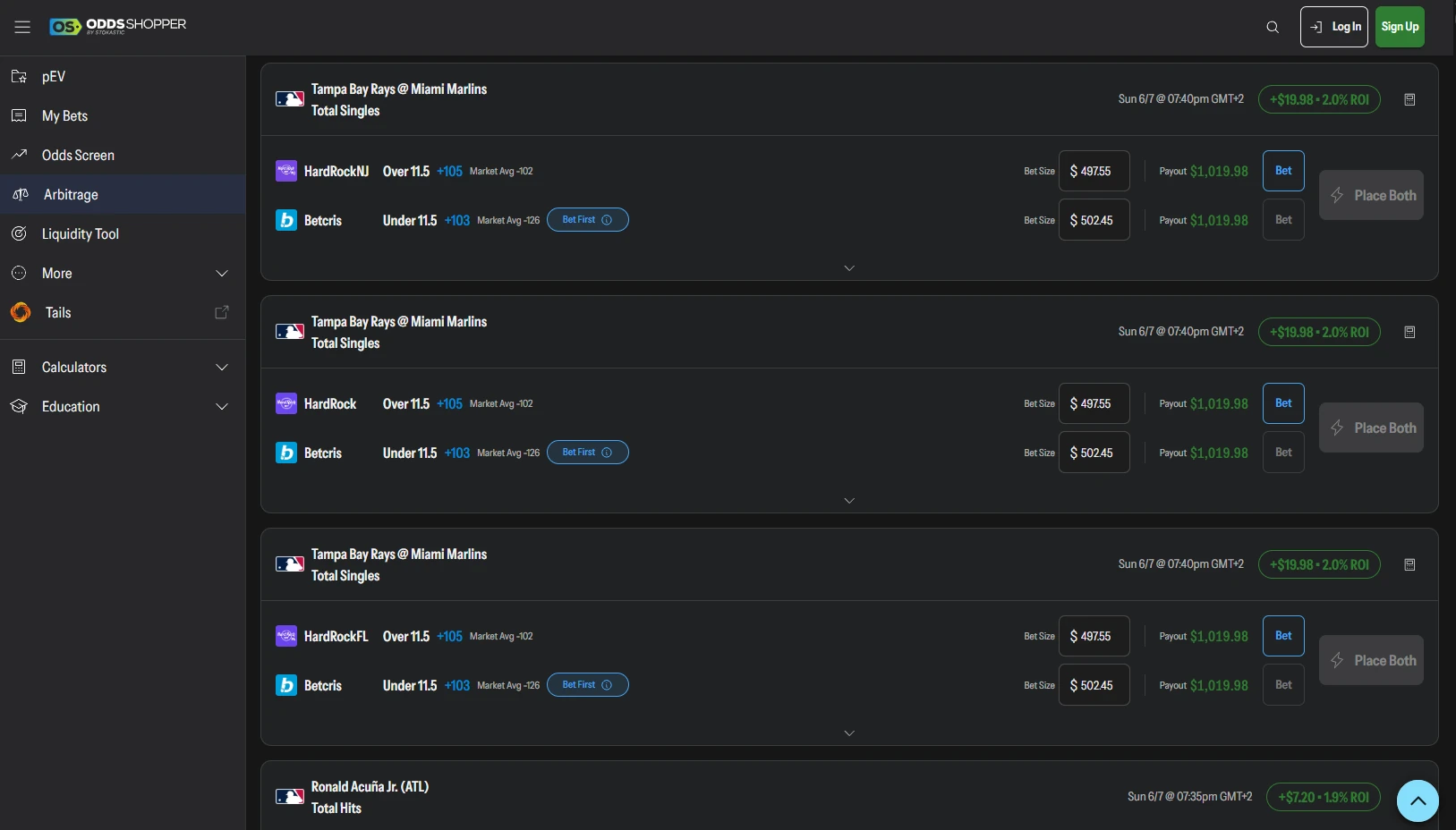Click the Bet First badge in the HardRock card

click(588, 453)
